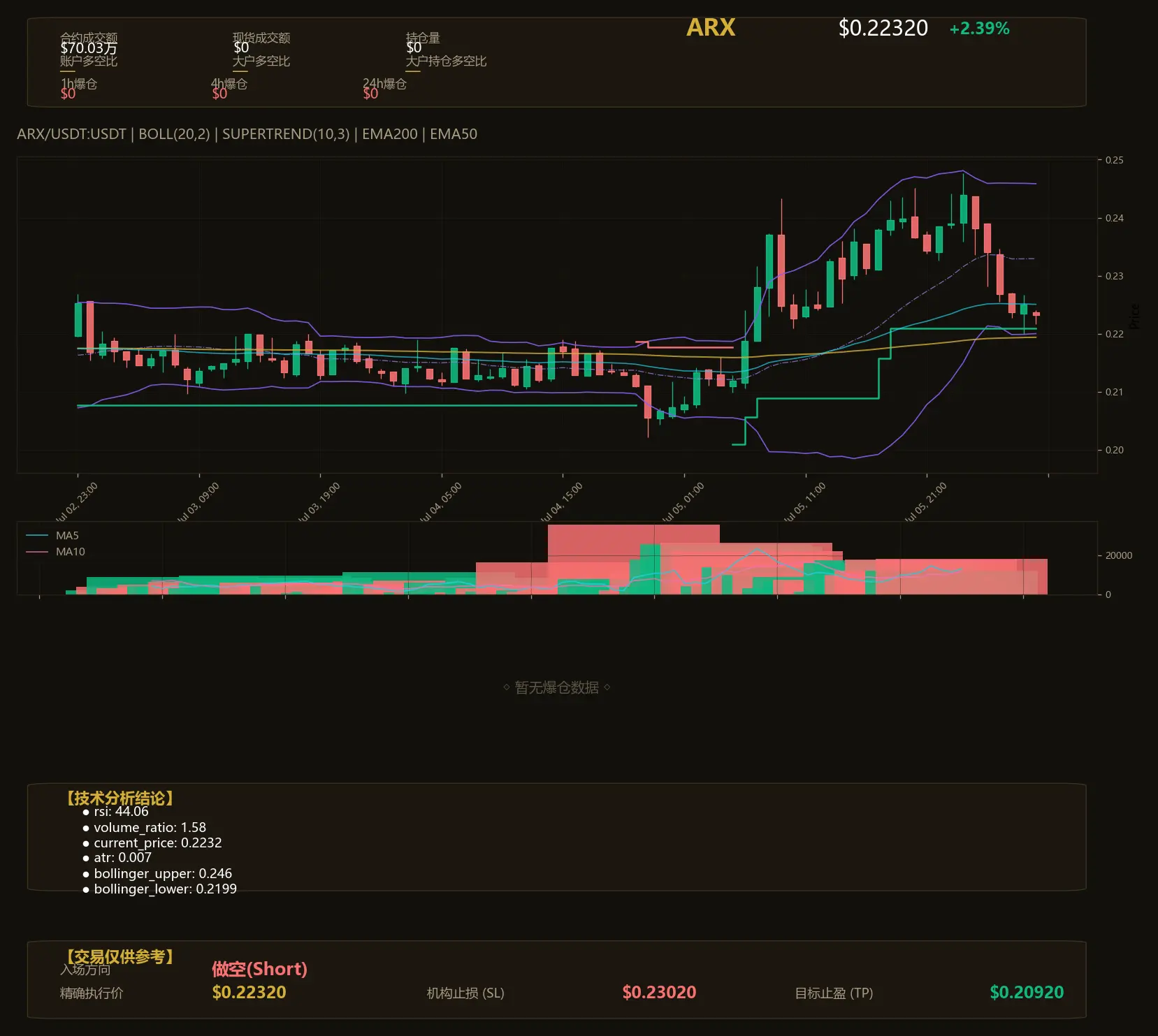Click the 暂无爆仓数据 no-data message
The height and width of the screenshot is (1036, 1158).
[557, 688]
